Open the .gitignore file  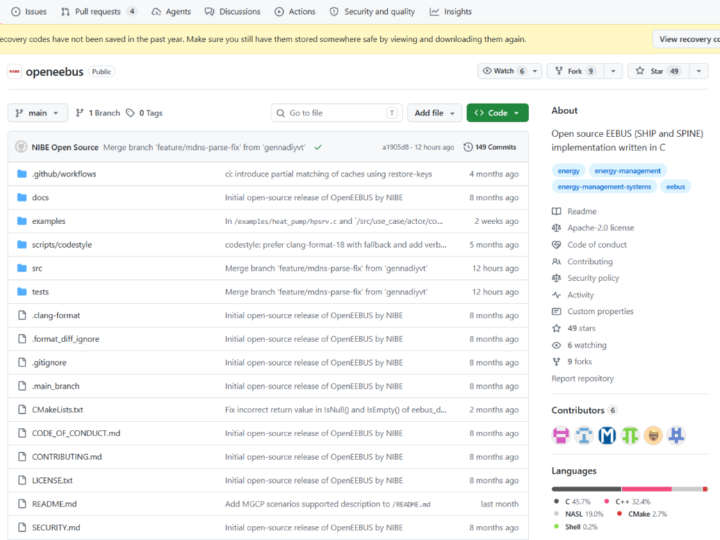click(49, 363)
